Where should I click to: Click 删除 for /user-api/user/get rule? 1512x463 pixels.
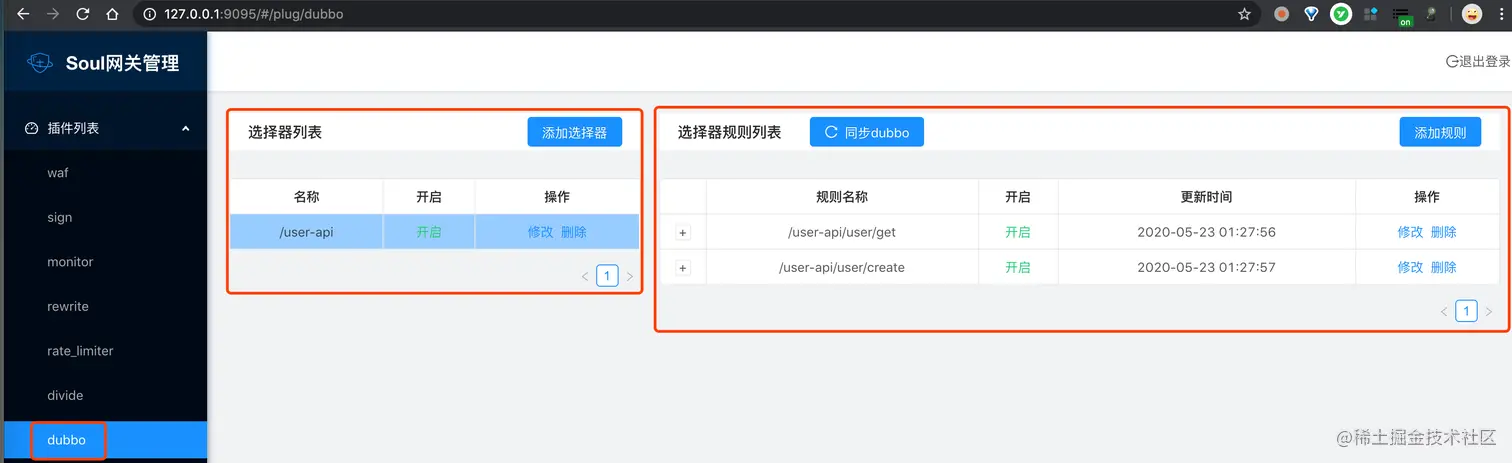coord(1444,232)
